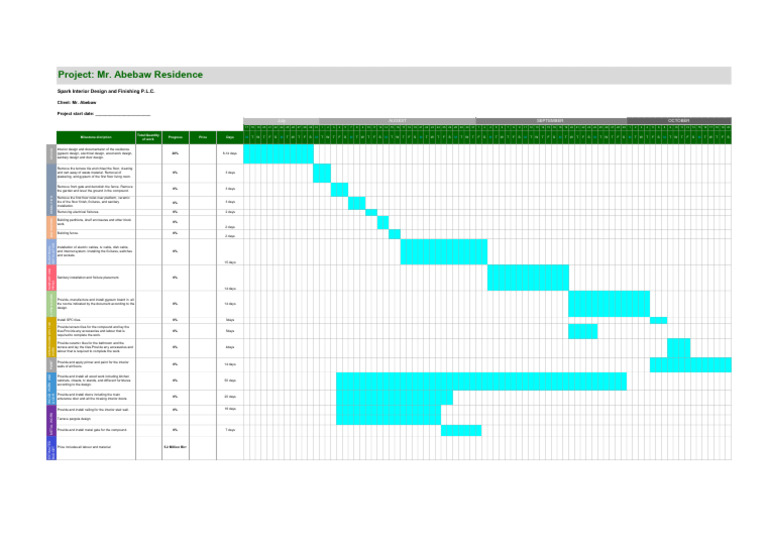The height and width of the screenshot is (543, 768).
Task: Select the interior design task's Gantt bar
Action: [x=278, y=154]
